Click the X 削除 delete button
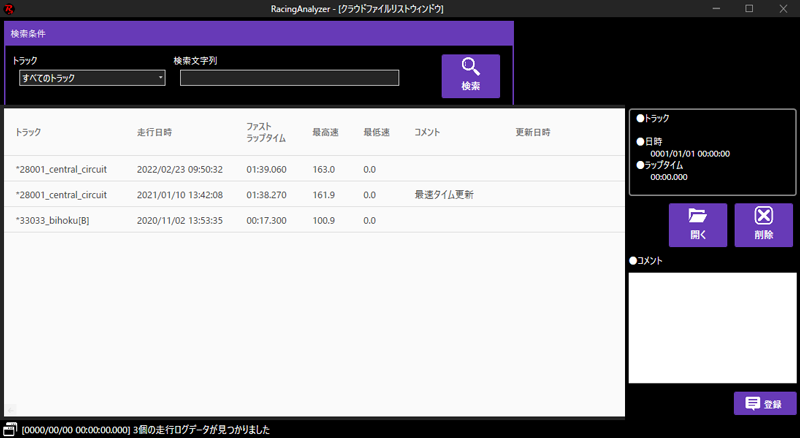 pyautogui.click(x=763, y=225)
